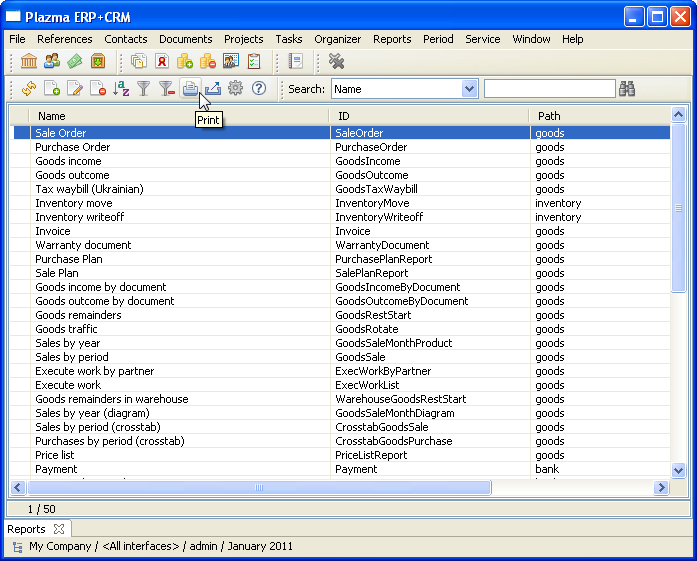Click the add new record icon
The height and width of the screenshot is (561, 697).
52,89
